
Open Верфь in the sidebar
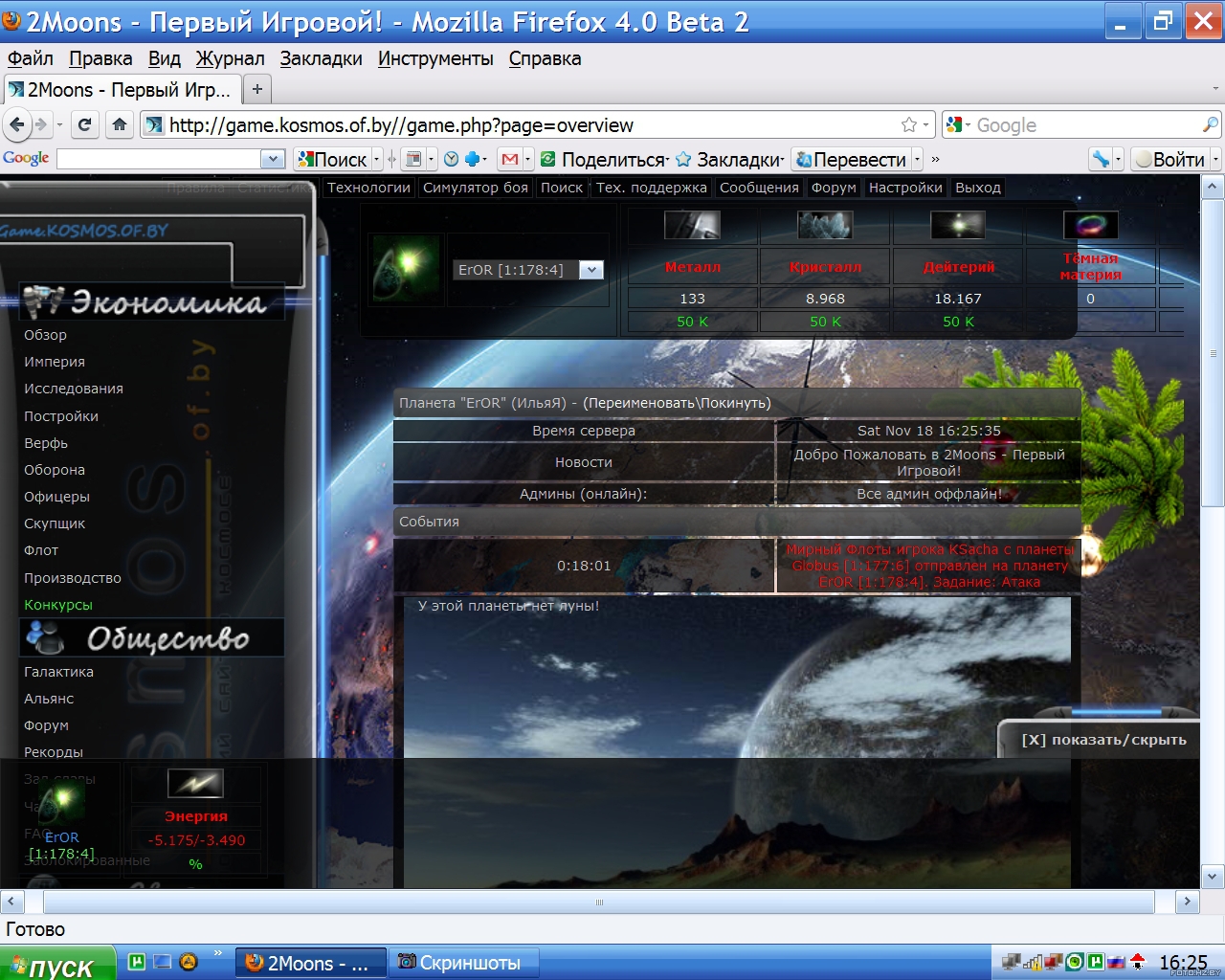46,443
